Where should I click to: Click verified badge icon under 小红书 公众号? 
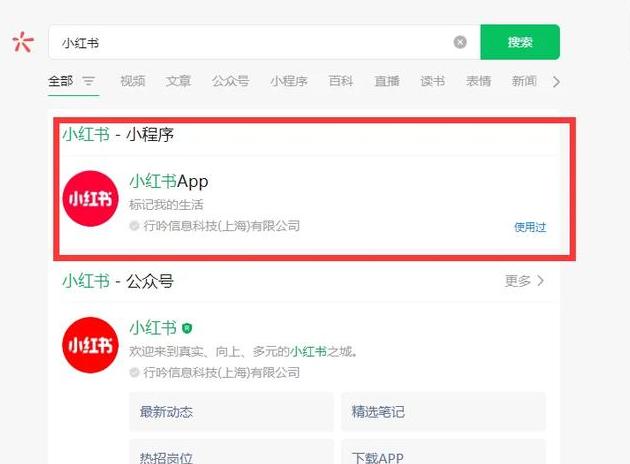(x=134, y=372)
